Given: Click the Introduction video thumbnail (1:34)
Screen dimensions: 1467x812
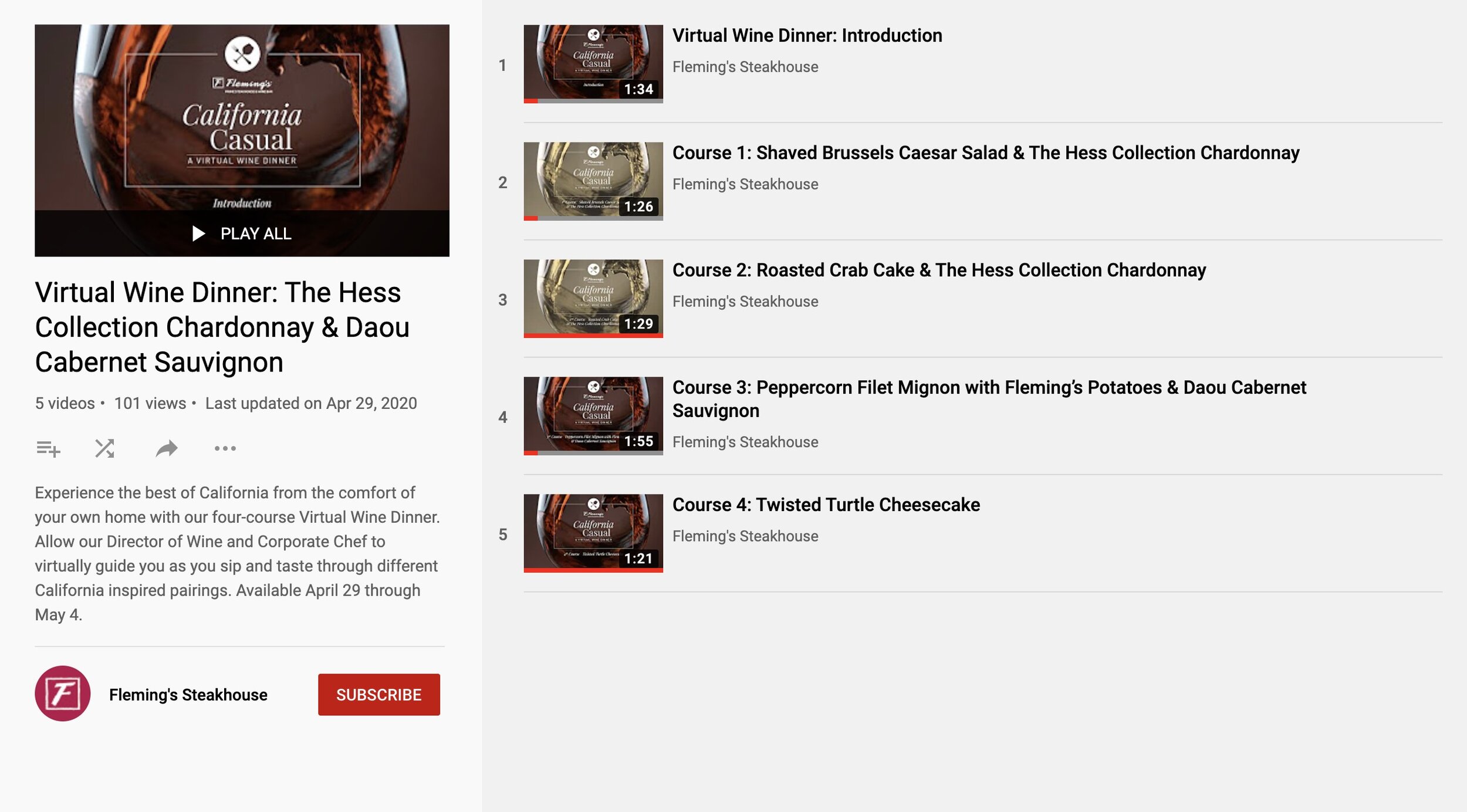Looking at the screenshot, I should point(593,64).
